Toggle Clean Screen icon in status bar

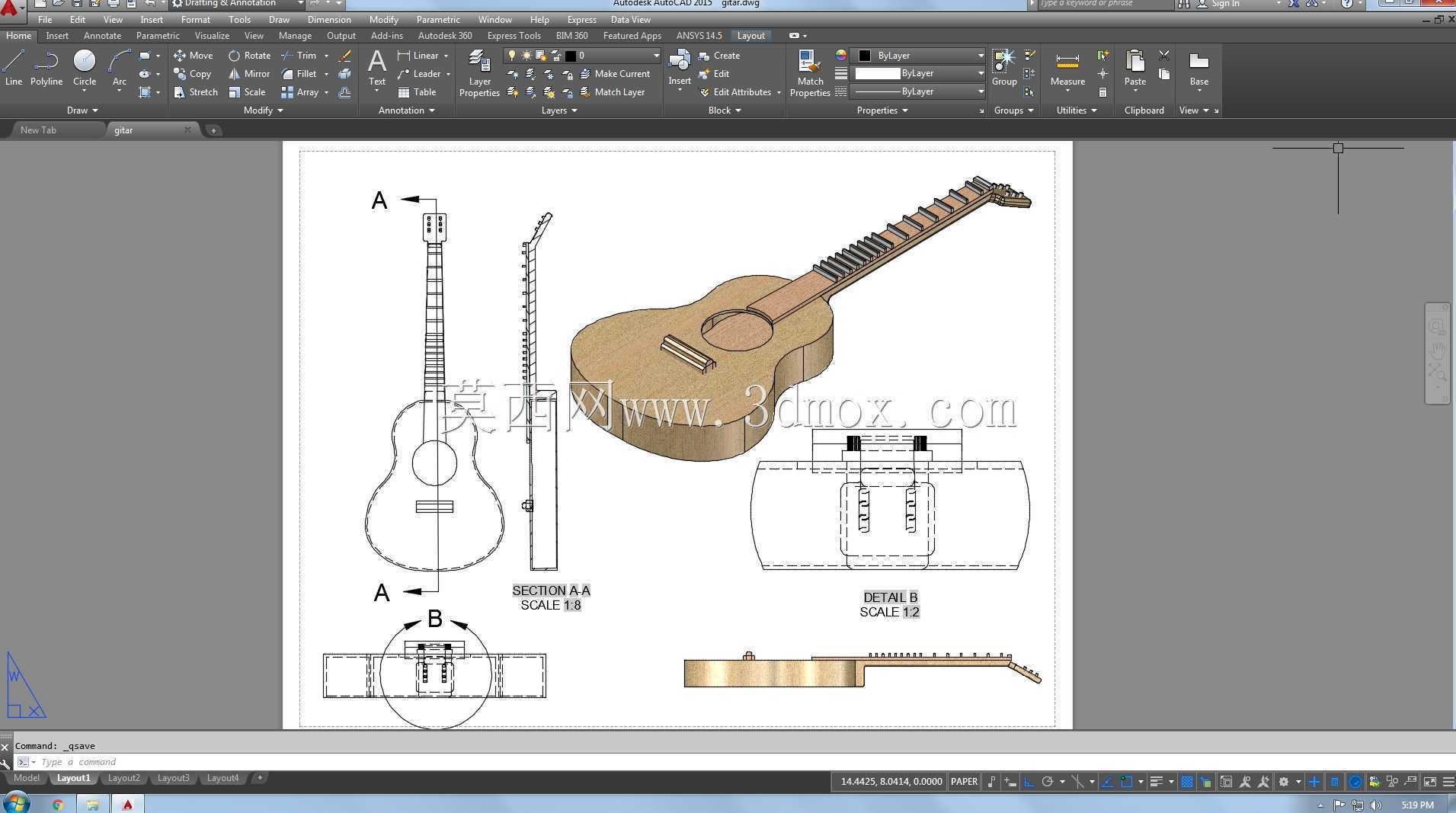pyautogui.click(x=1430, y=782)
